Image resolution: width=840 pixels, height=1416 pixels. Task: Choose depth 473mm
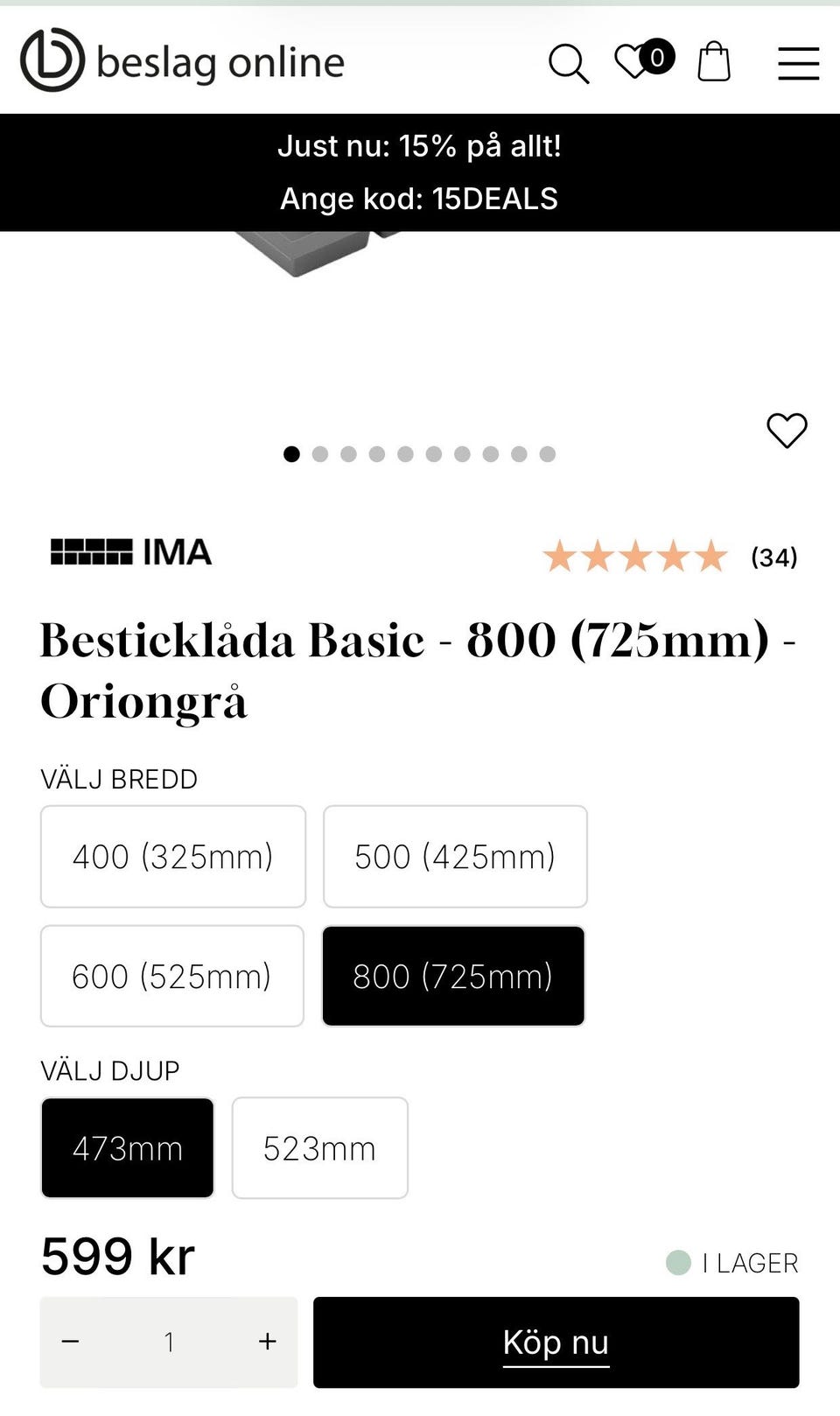pos(128,1148)
